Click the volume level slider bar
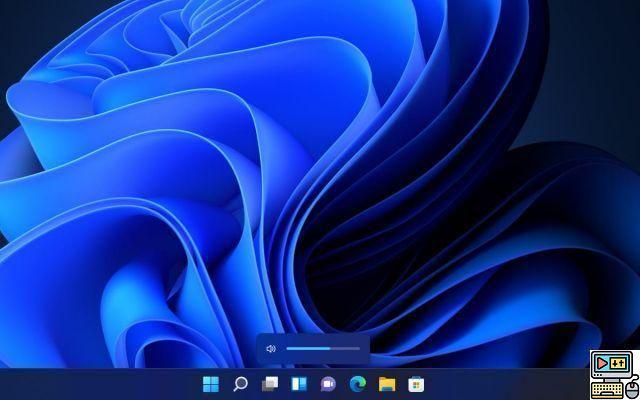 [323, 349]
